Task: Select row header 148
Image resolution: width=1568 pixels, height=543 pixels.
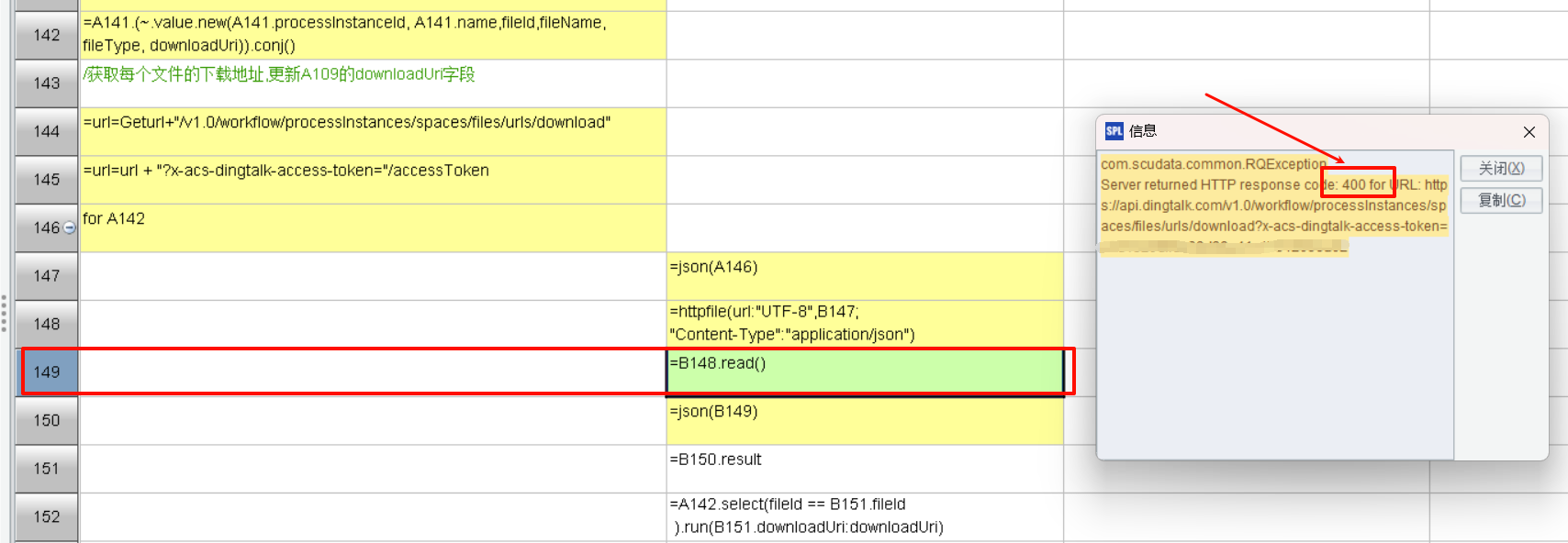Action: pos(46,325)
